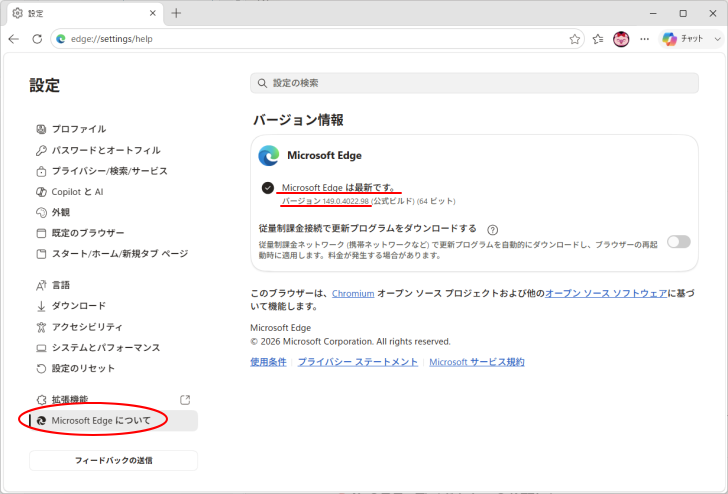Image resolution: width=728 pixels, height=494 pixels.
Task: Click external link icon beside 拡張機能
Action: (185, 399)
